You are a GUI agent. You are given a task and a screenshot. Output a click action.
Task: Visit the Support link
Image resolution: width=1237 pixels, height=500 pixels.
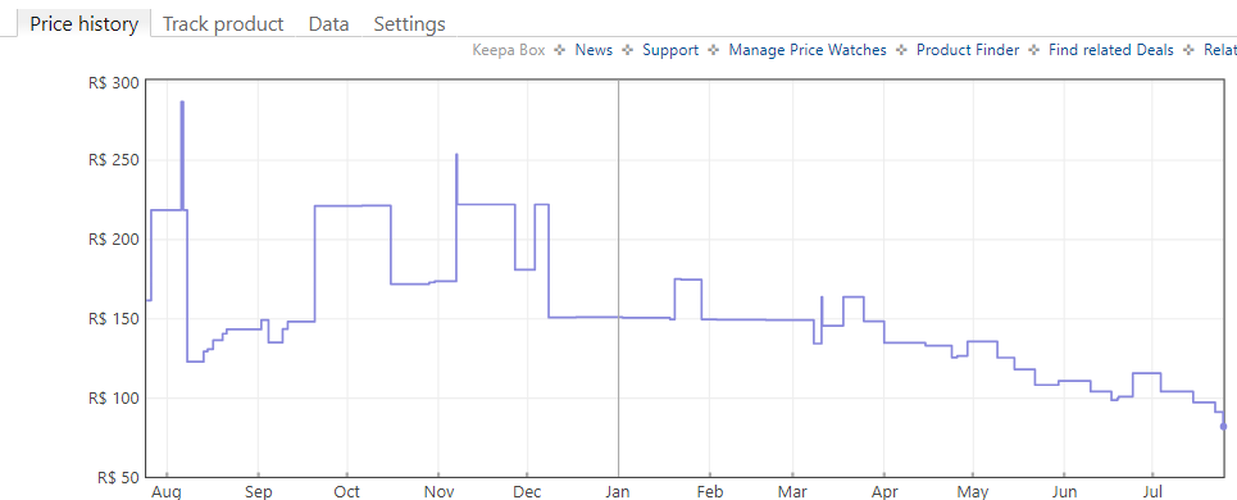click(670, 50)
